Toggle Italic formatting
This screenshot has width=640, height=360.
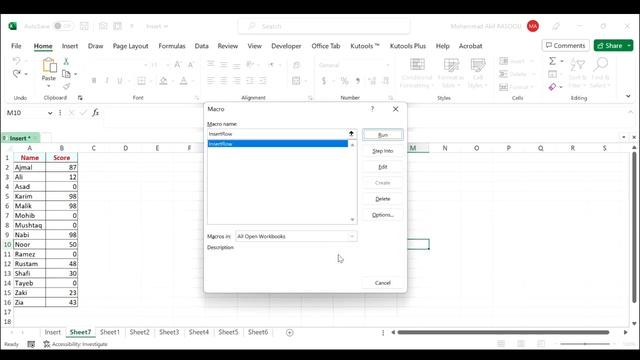coord(107,81)
